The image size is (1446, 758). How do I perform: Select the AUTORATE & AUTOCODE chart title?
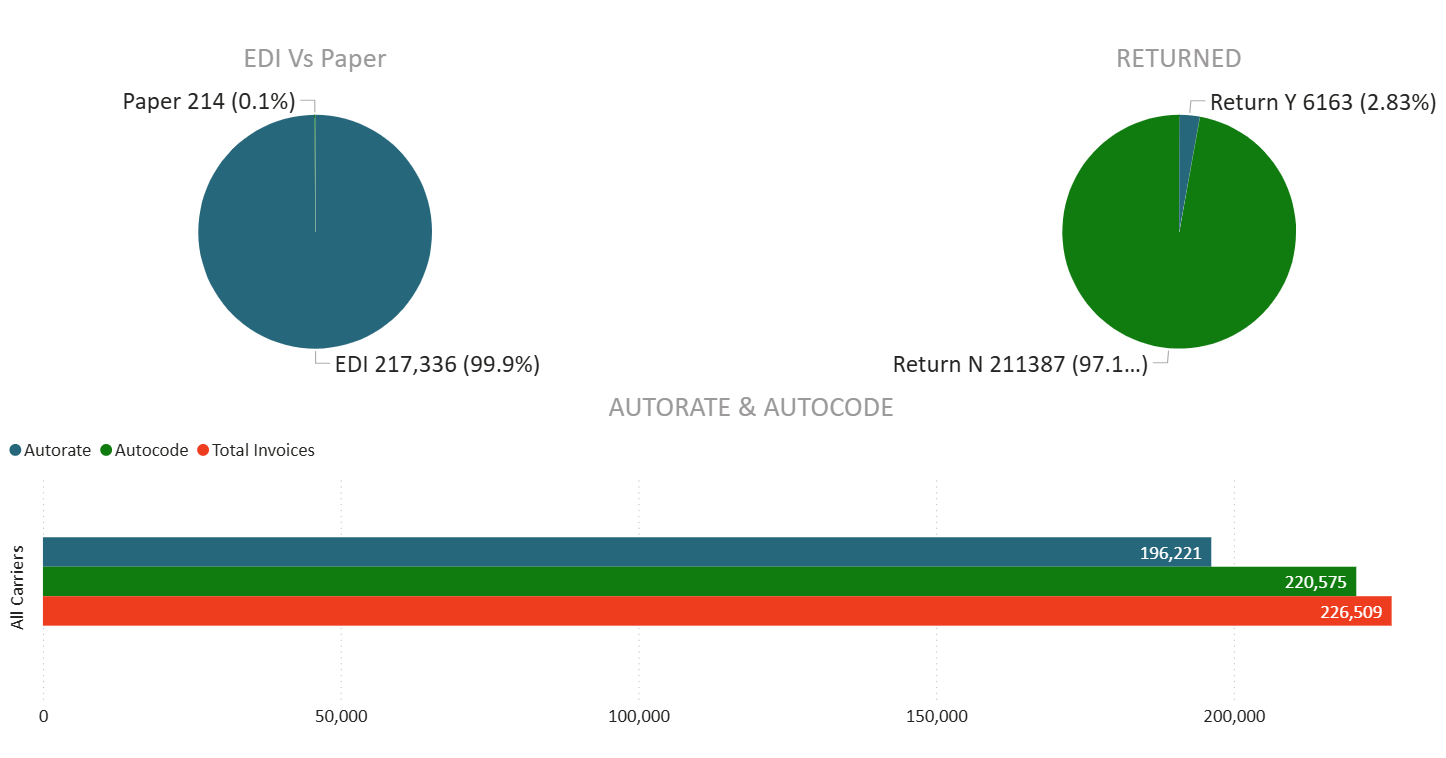[x=750, y=408]
